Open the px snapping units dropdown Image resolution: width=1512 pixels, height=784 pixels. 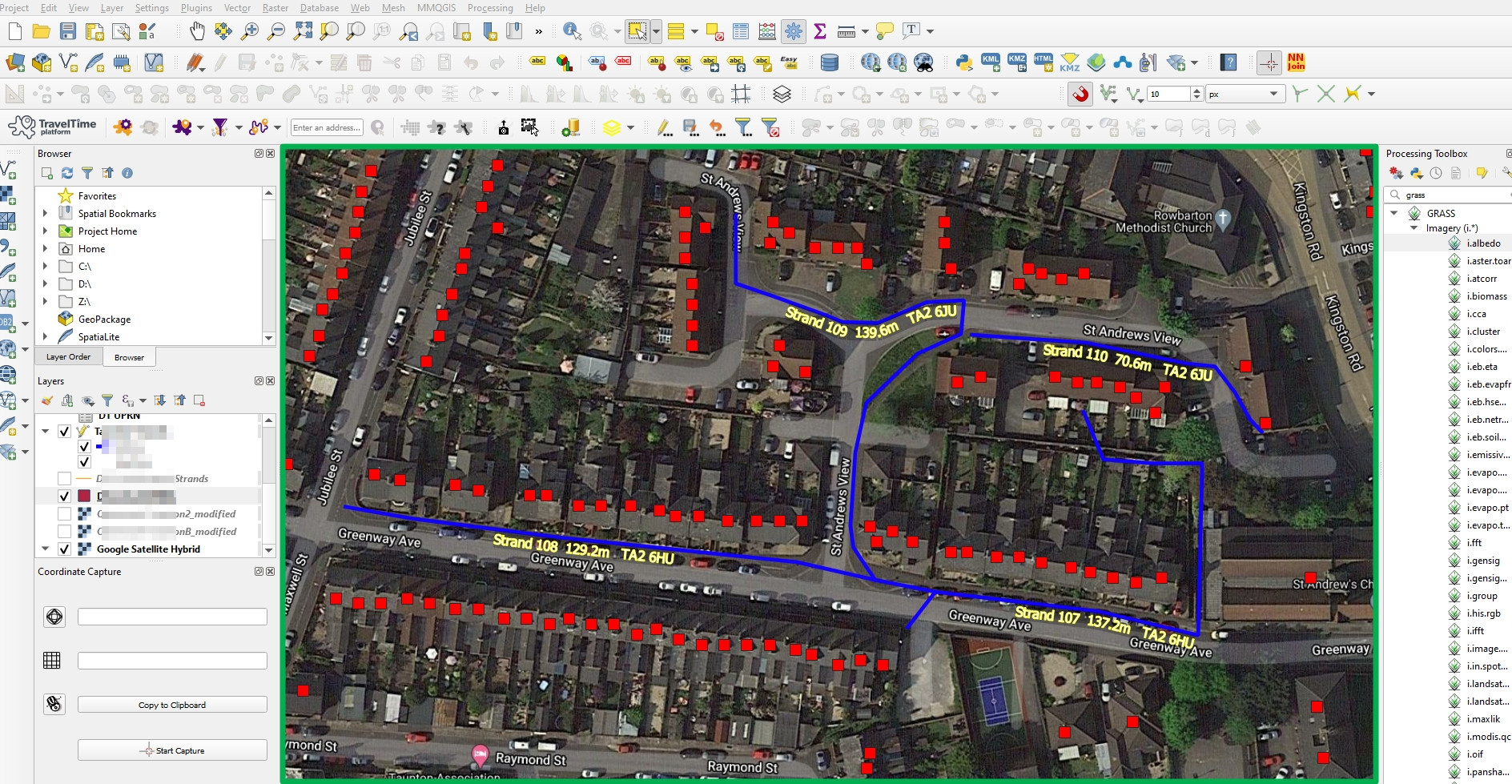pos(1245,94)
